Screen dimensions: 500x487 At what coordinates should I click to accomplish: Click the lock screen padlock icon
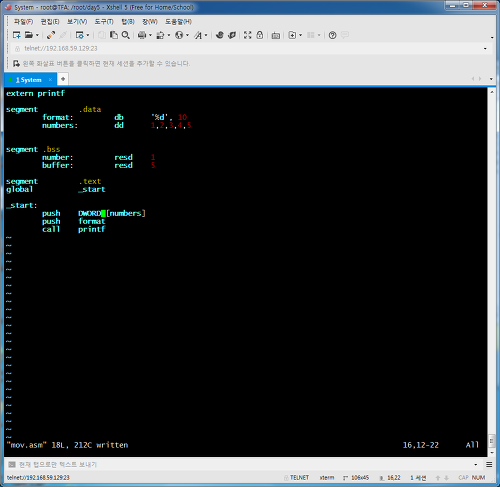[260, 35]
